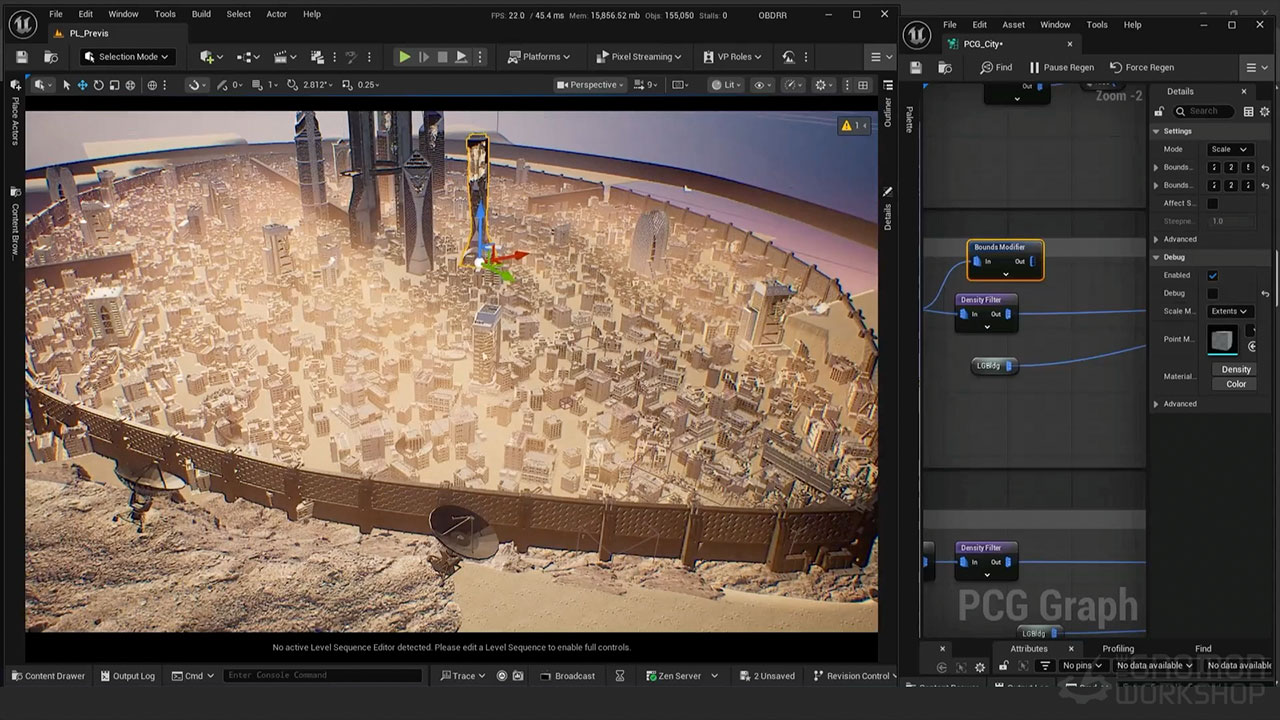Click the Stop simulation button

tap(442, 57)
